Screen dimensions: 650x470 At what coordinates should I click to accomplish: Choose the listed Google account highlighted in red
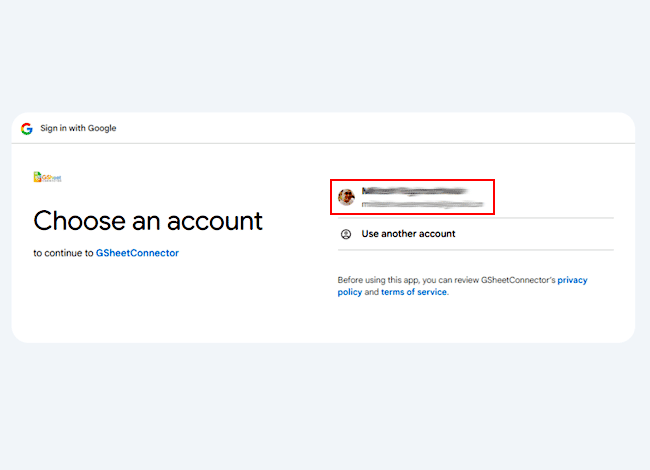tap(412, 197)
